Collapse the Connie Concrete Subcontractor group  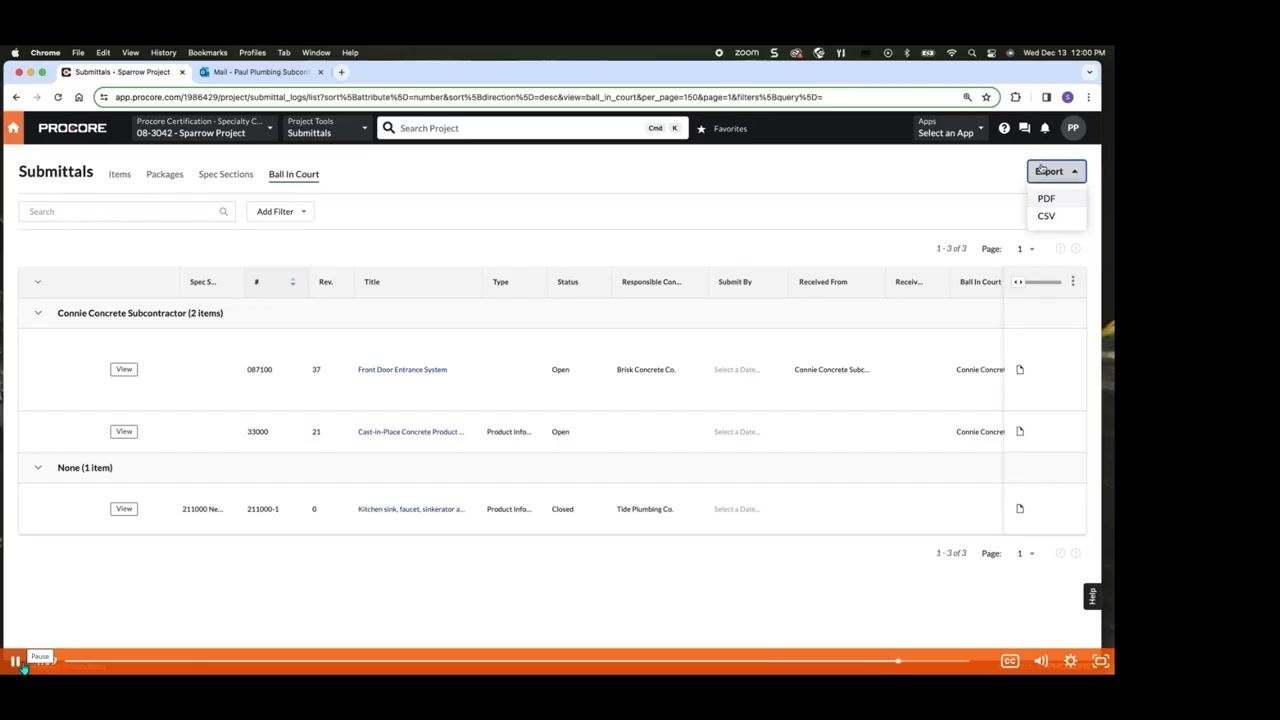click(38, 313)
